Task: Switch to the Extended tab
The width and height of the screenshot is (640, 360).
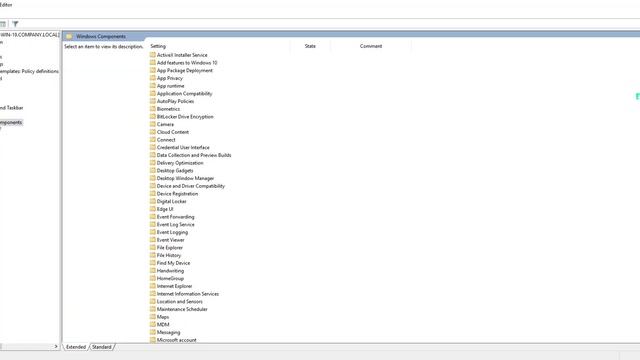Action: point(76,347)
